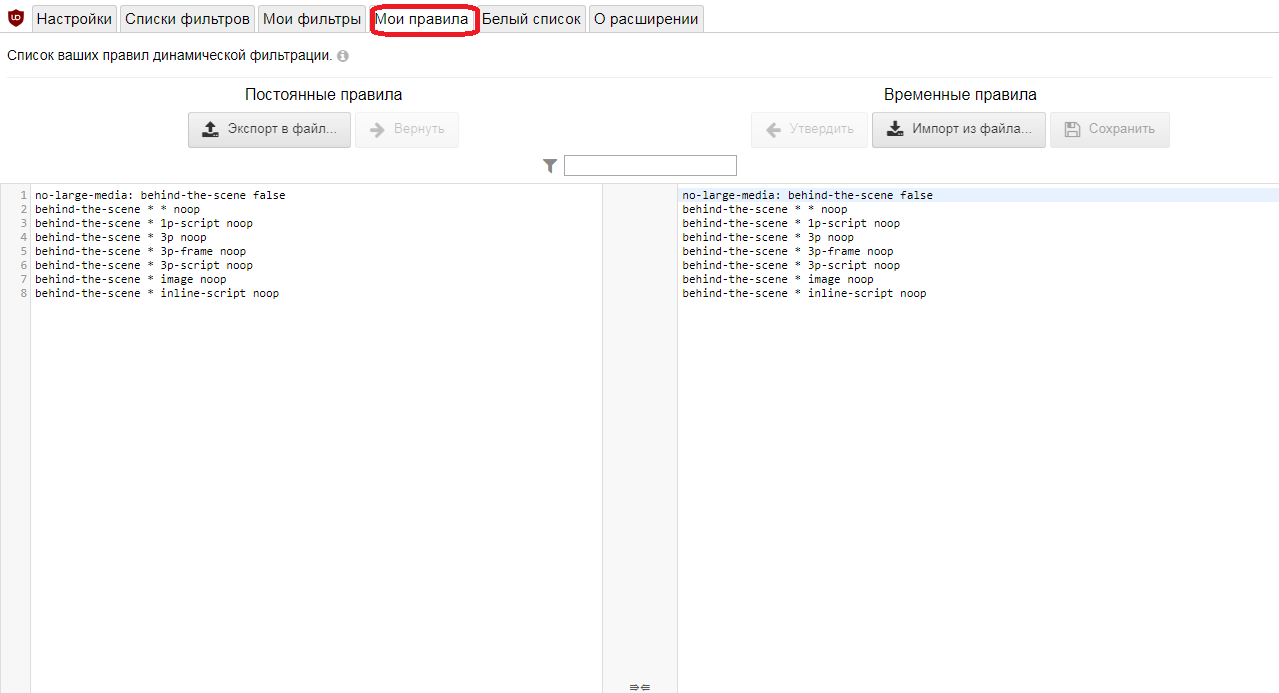Select the inline-script noop rule in the left pane

157,293
